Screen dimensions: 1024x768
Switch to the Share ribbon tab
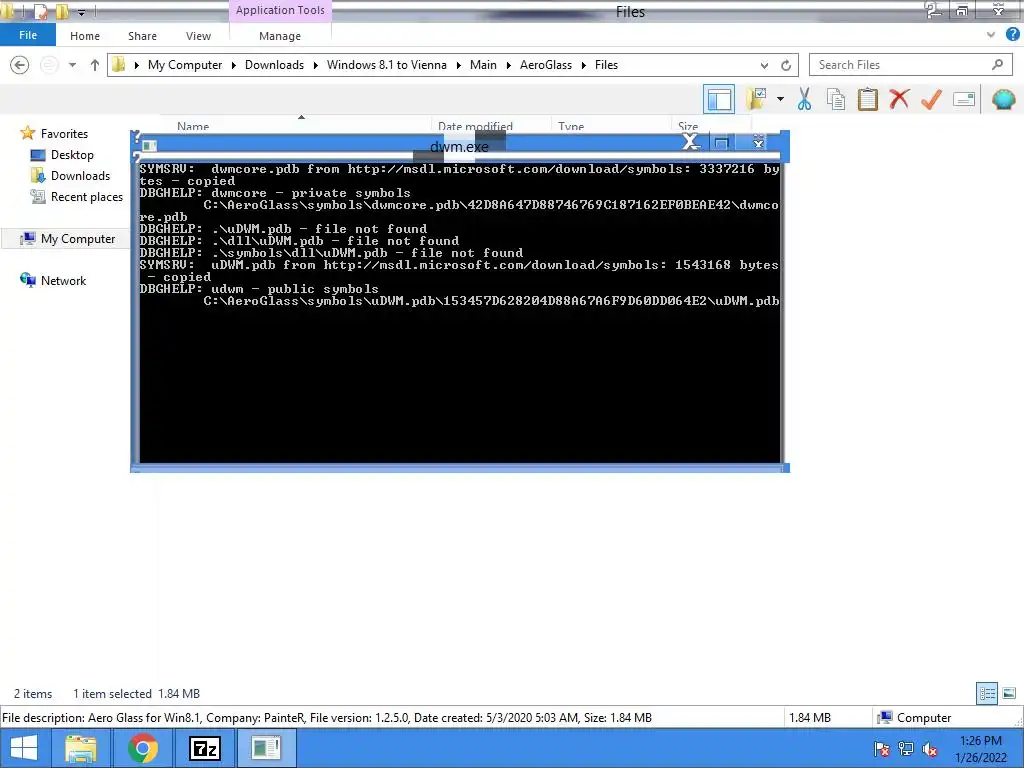(142, 36)
